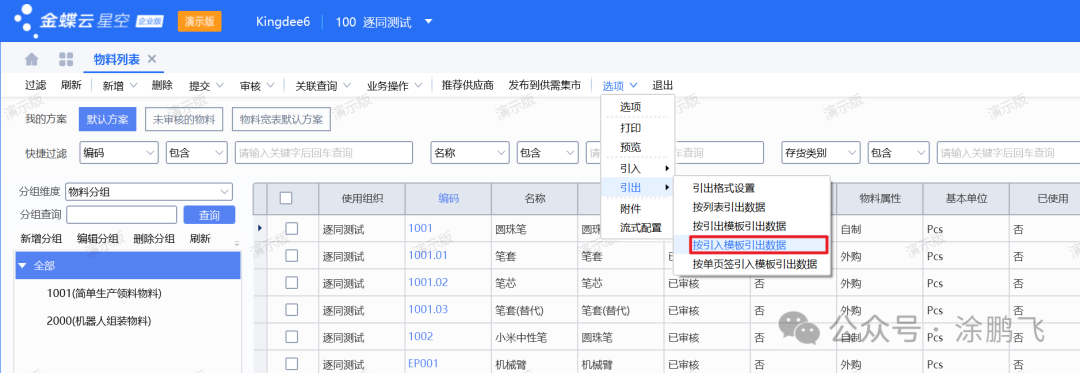
Task: Click the 演示版 orange badge
Action: coord(200,21)
